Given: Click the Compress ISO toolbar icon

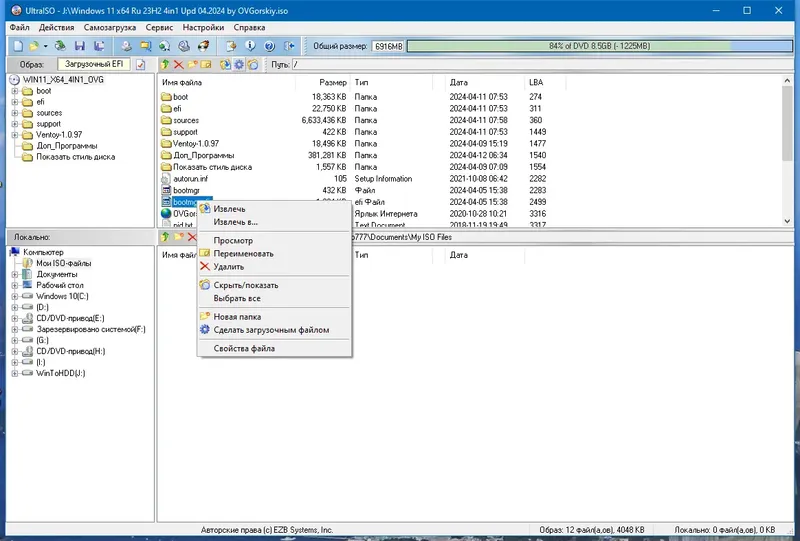Looking at the screenshot, I should click(145, 46).
